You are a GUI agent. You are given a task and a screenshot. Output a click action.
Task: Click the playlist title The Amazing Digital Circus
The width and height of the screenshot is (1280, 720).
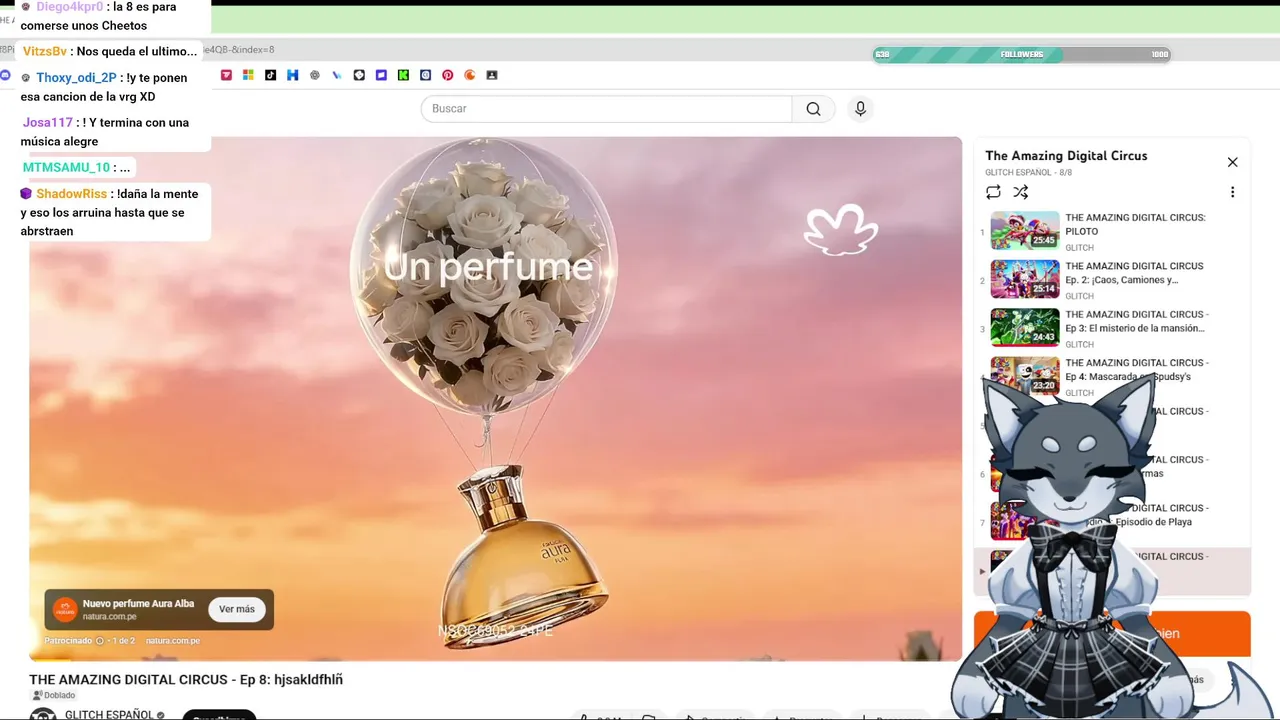click(1066, 156)
